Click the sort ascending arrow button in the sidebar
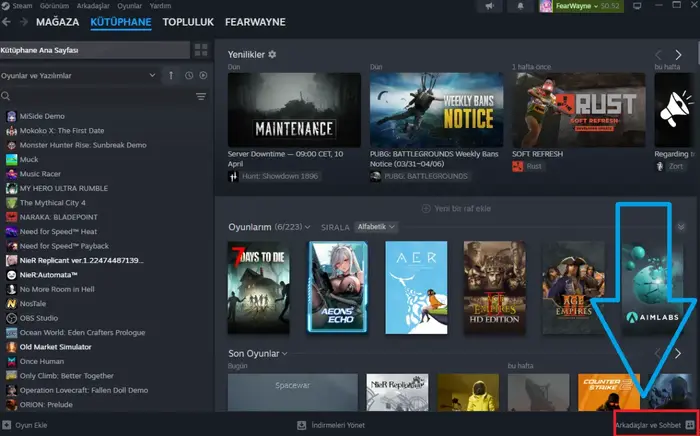 (x=171, y=75)
